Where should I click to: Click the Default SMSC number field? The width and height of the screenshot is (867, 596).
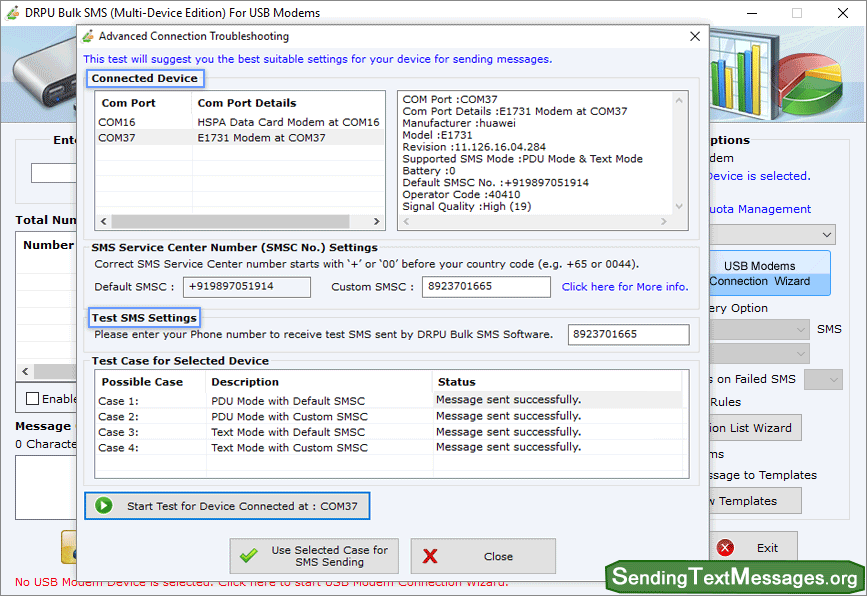(x=247, y=286)
